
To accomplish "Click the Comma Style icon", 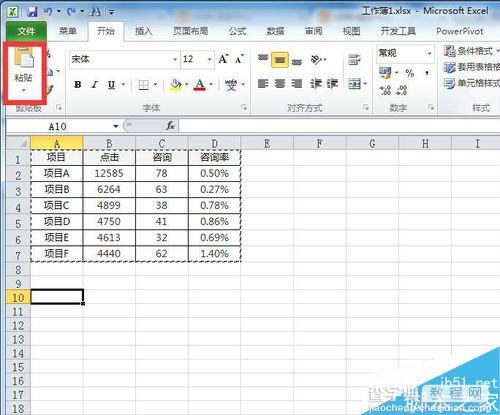I will coord(427,73).
